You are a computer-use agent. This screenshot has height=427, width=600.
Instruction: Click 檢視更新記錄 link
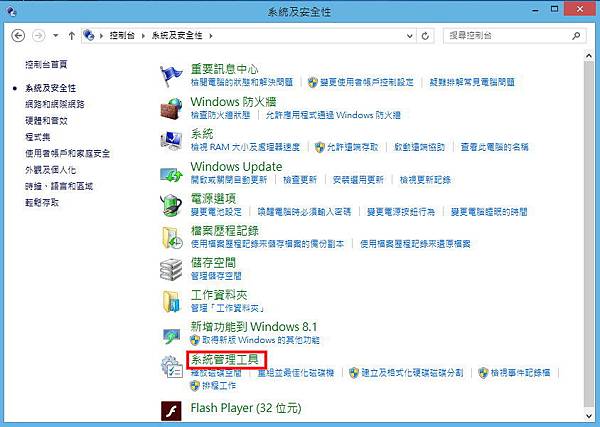point(425,179)
